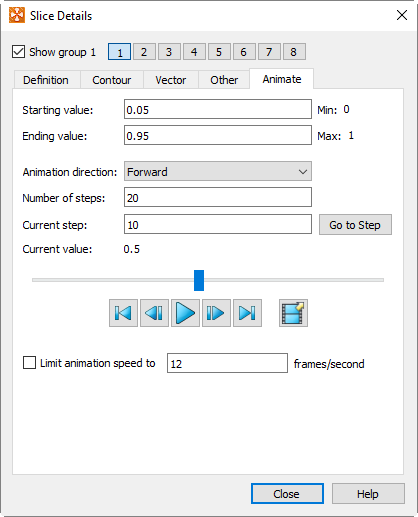Switch to the Definition tab
The width and height of the screenshot is (418, 517).
pyautogui.click(x=46, y=80)
